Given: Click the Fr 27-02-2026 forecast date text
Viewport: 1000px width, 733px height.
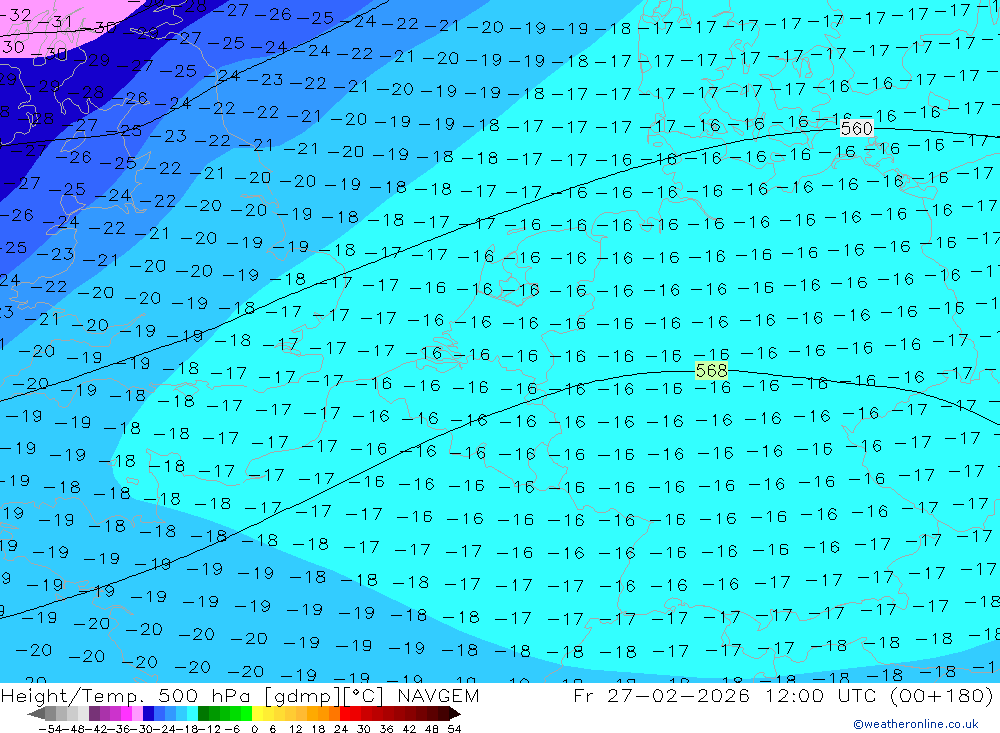Looking at the screenshot, I should click(661, 695).
